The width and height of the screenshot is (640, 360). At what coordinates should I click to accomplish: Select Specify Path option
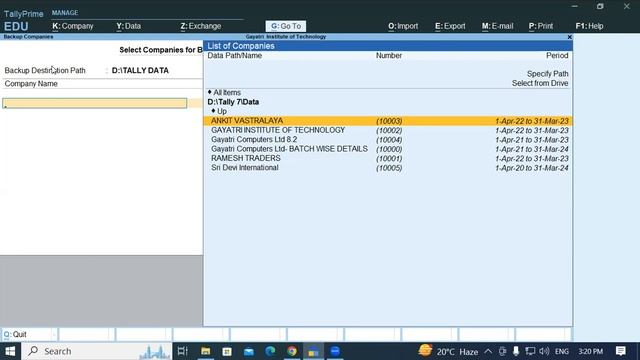547,74
